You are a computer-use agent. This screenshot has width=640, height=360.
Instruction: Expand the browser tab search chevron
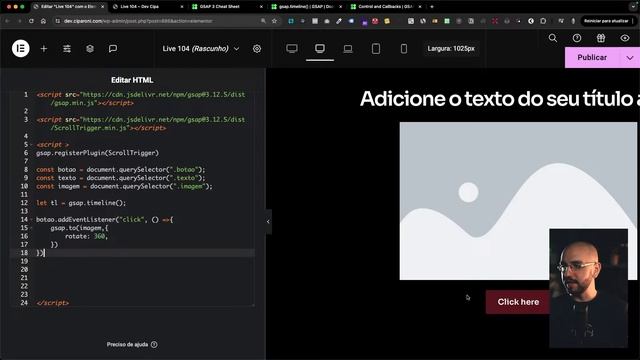point(633,7)
